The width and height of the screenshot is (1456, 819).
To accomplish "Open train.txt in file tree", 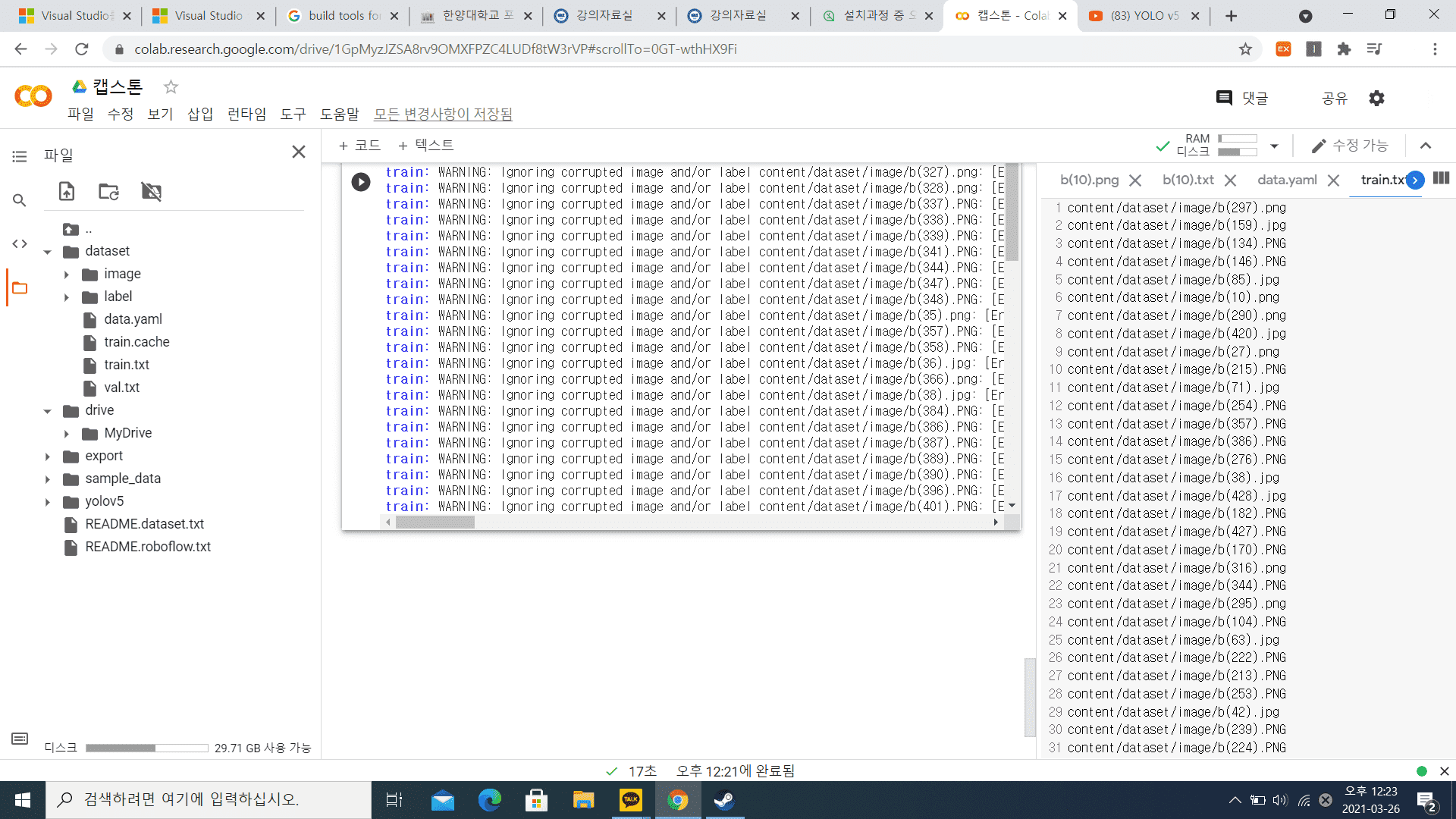I will (x=127, y=365).
